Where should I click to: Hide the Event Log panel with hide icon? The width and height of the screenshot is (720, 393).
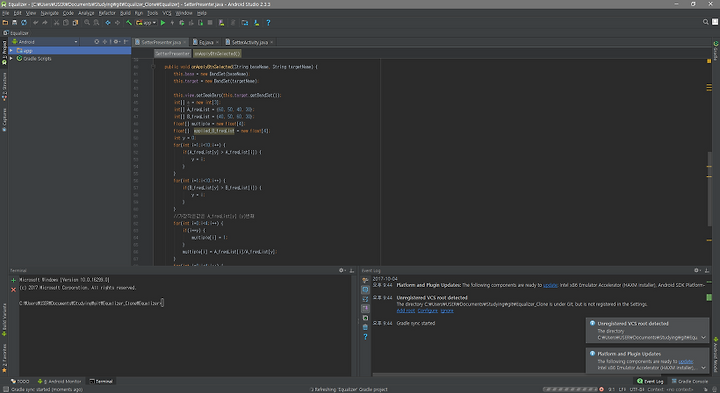pyautogui.click(x=707, y=270)
